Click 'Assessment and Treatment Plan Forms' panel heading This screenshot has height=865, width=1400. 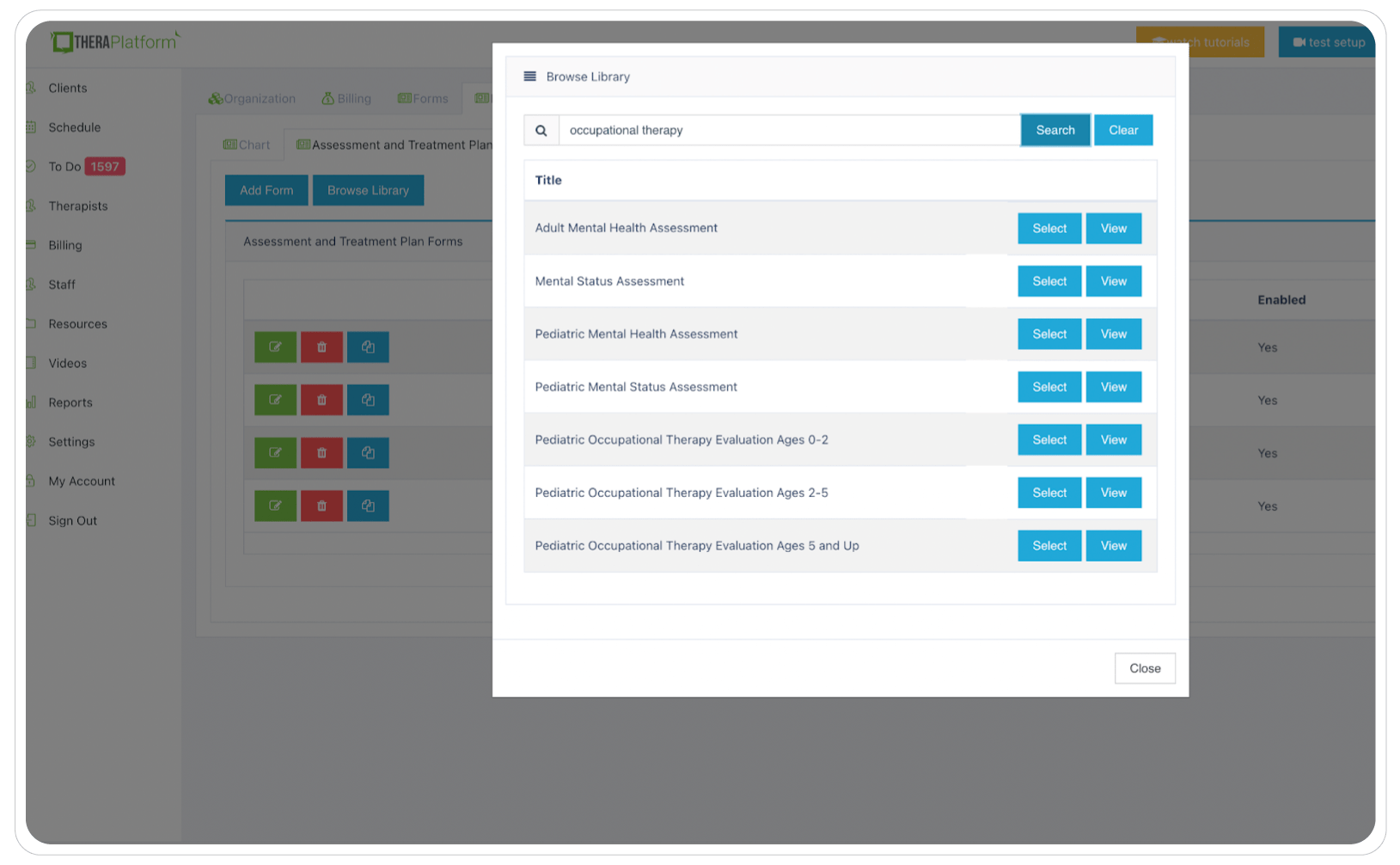(353, 242)
